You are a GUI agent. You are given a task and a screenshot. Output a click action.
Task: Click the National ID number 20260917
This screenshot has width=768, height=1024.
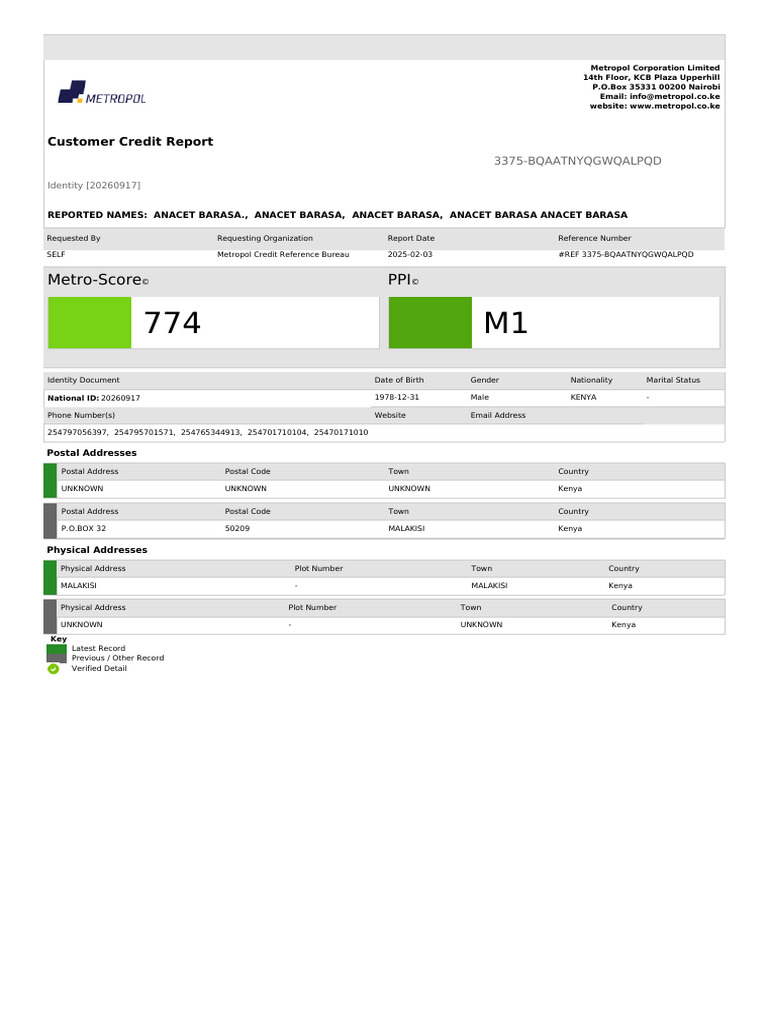pos(120,398)
